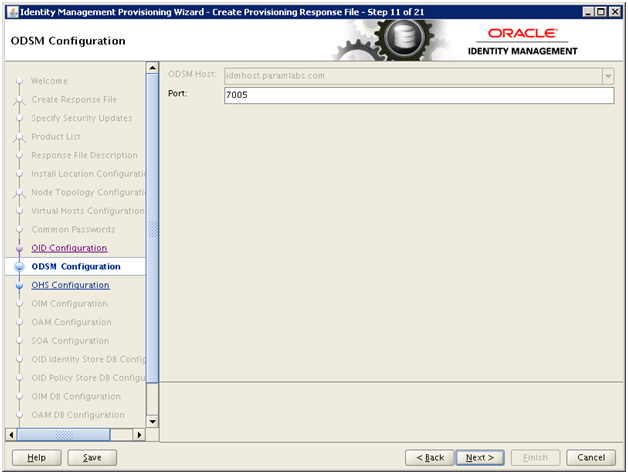This screenshot has height=474, width=628.
Task: Minimize the wizard window
Action: point(588,12)
